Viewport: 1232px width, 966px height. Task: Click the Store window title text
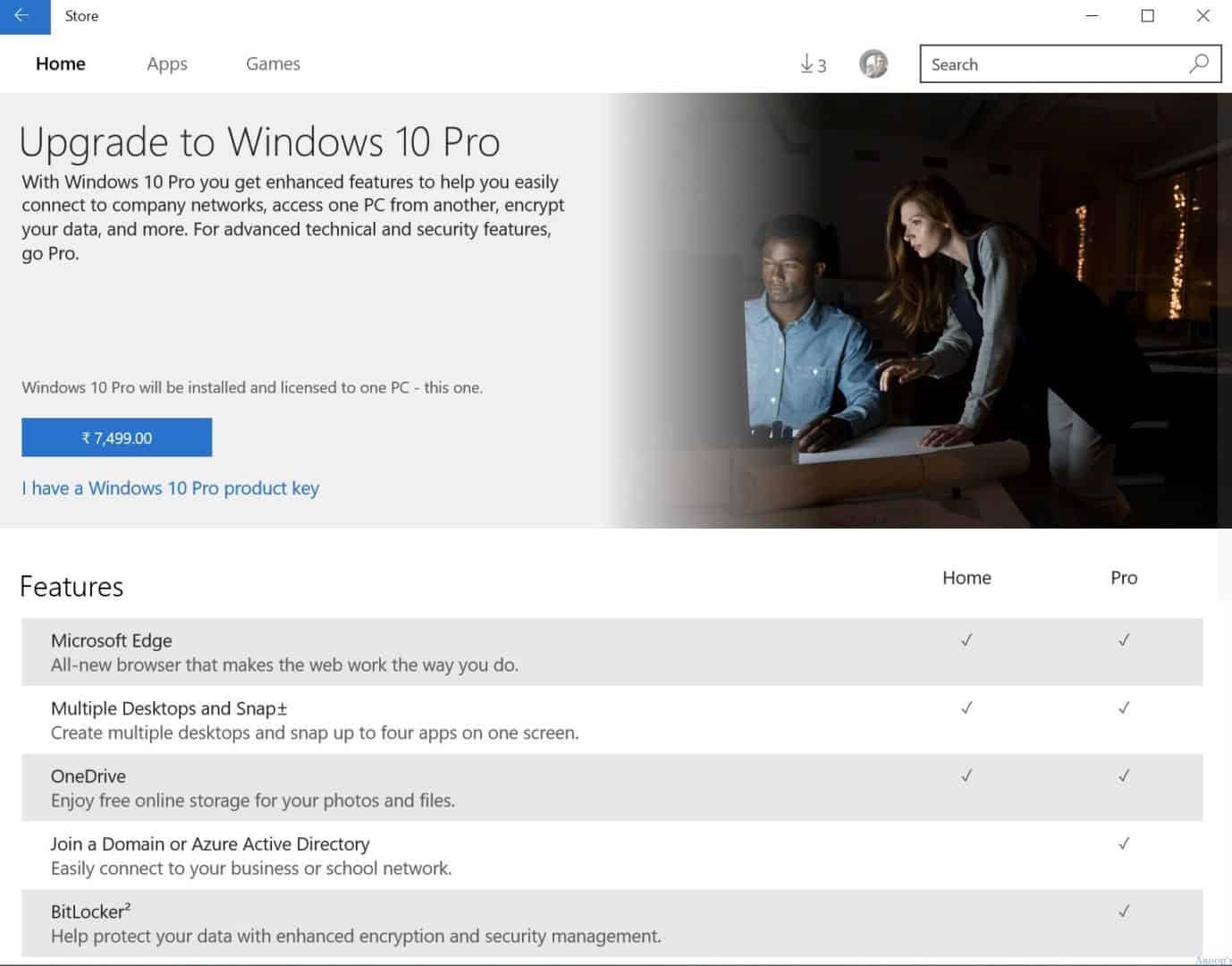pos(81,16)
